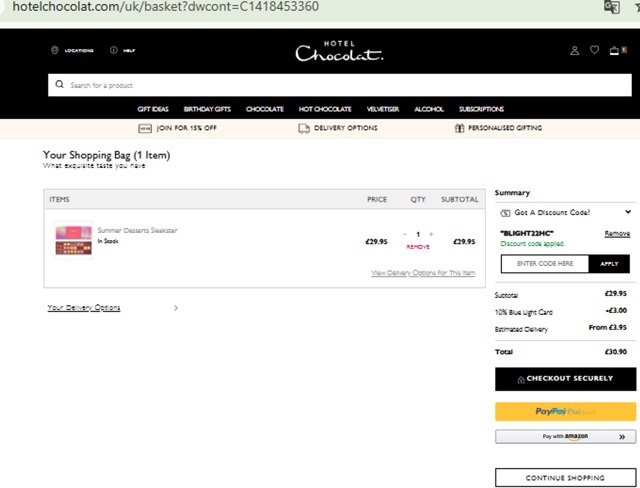This screenshot has width=640, height=488.
Task: Focus the Enter Code Here field
Action: click(545, 264)
